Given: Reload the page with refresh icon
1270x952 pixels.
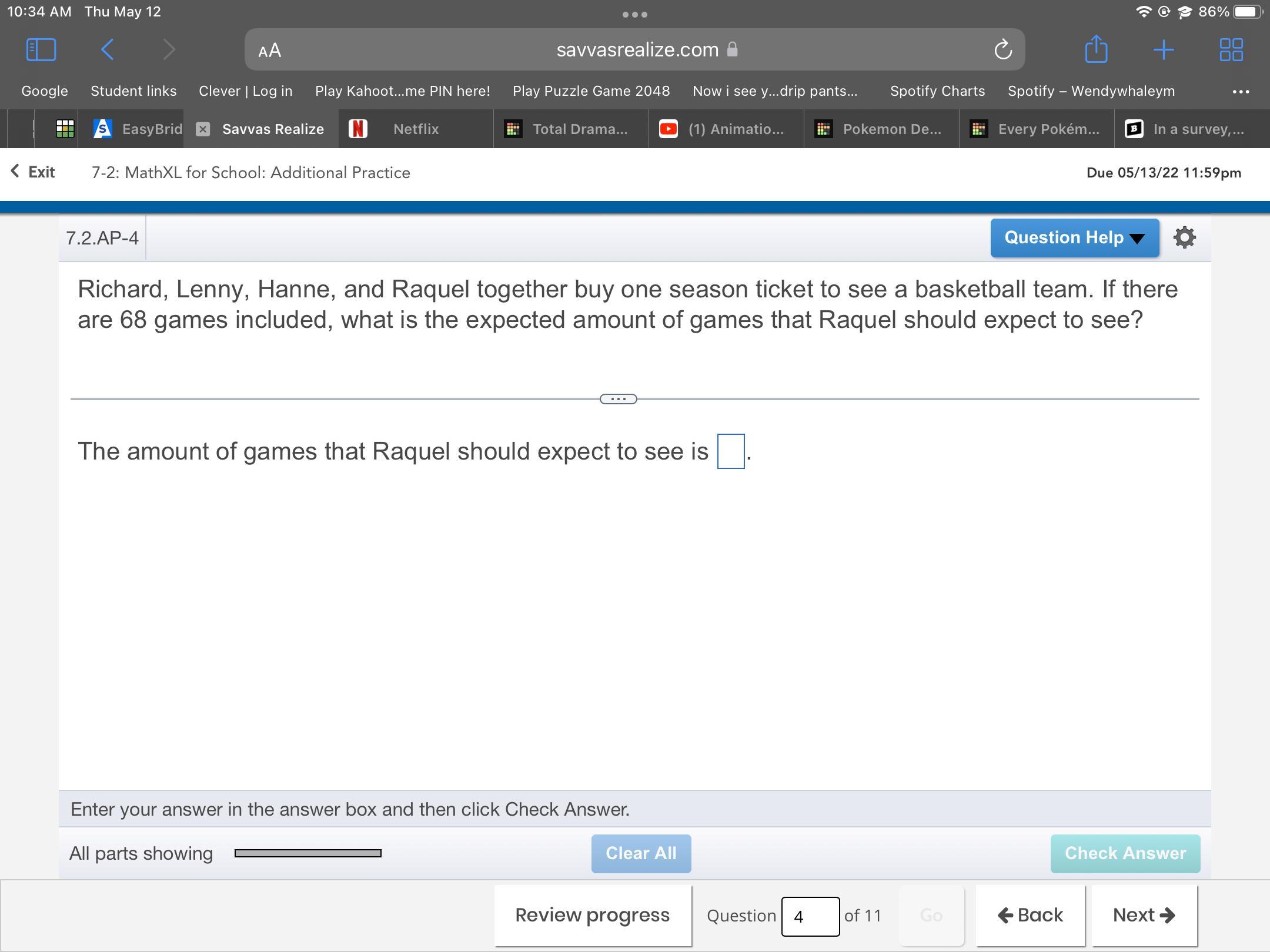Looking at the screenshot, I should pyautogui.click(x=1002, y=50).
